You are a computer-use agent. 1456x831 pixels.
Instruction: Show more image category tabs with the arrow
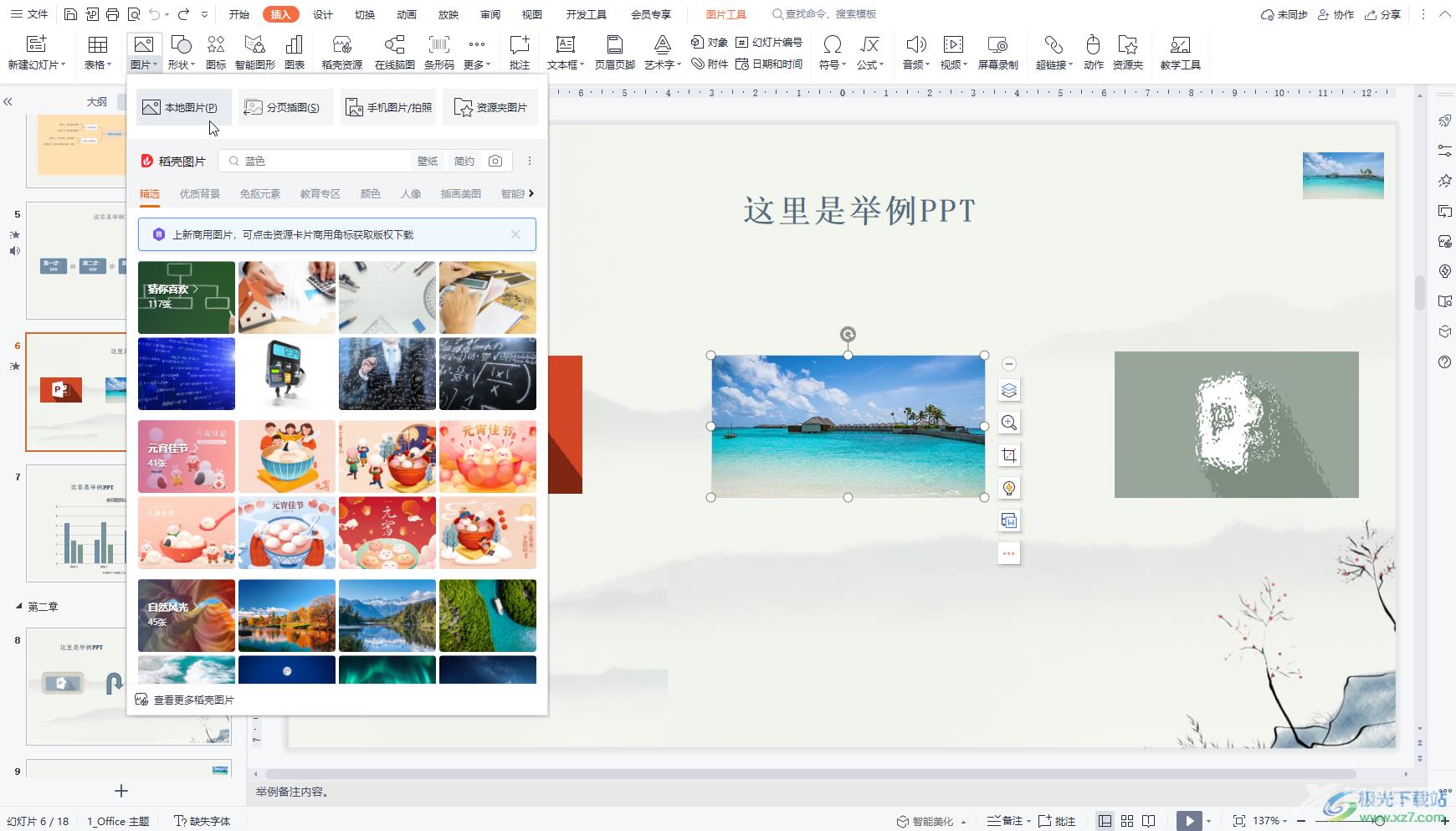click(x=531, y=193)
